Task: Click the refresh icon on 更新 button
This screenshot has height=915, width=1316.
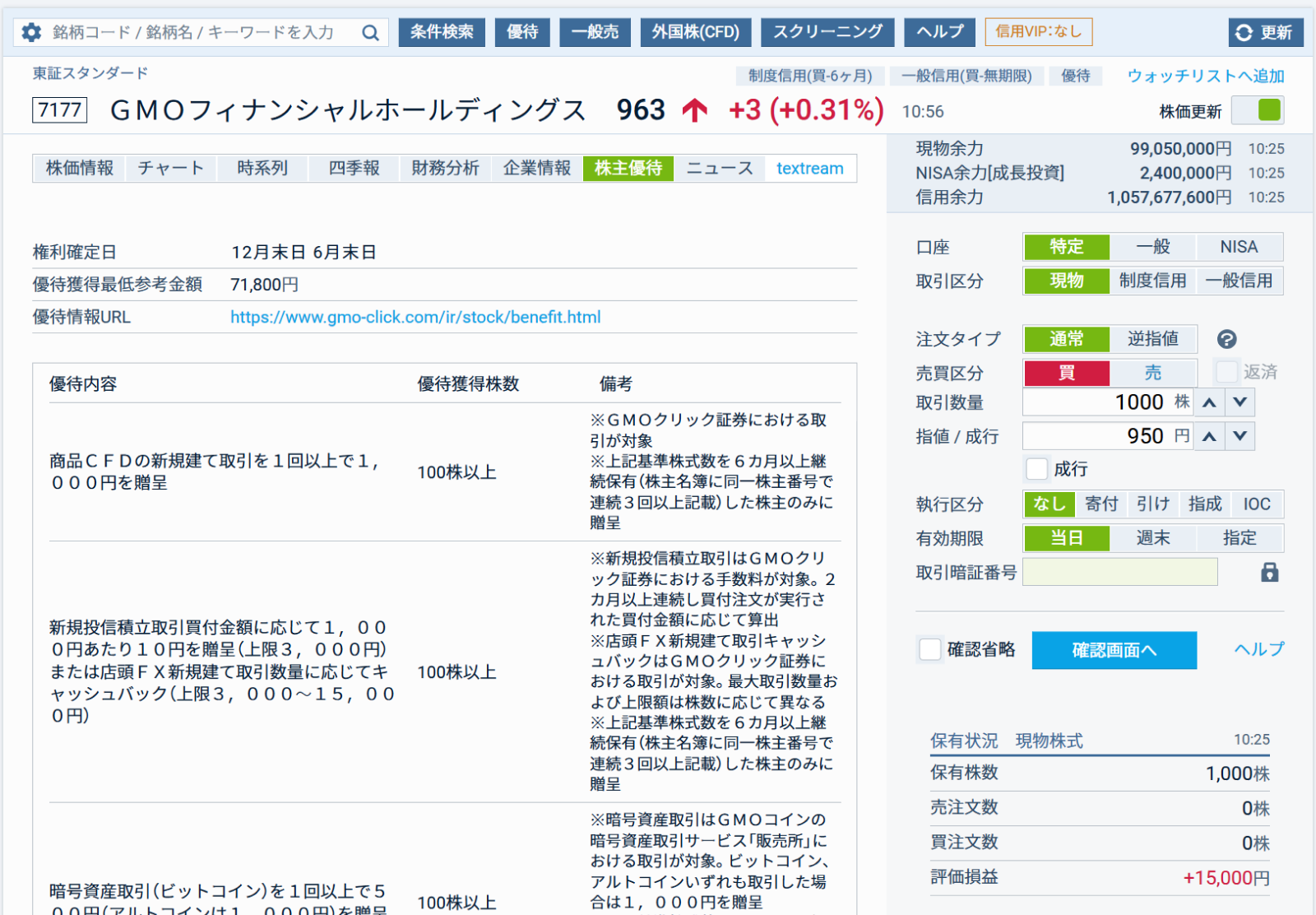Action: [1244, 32]
